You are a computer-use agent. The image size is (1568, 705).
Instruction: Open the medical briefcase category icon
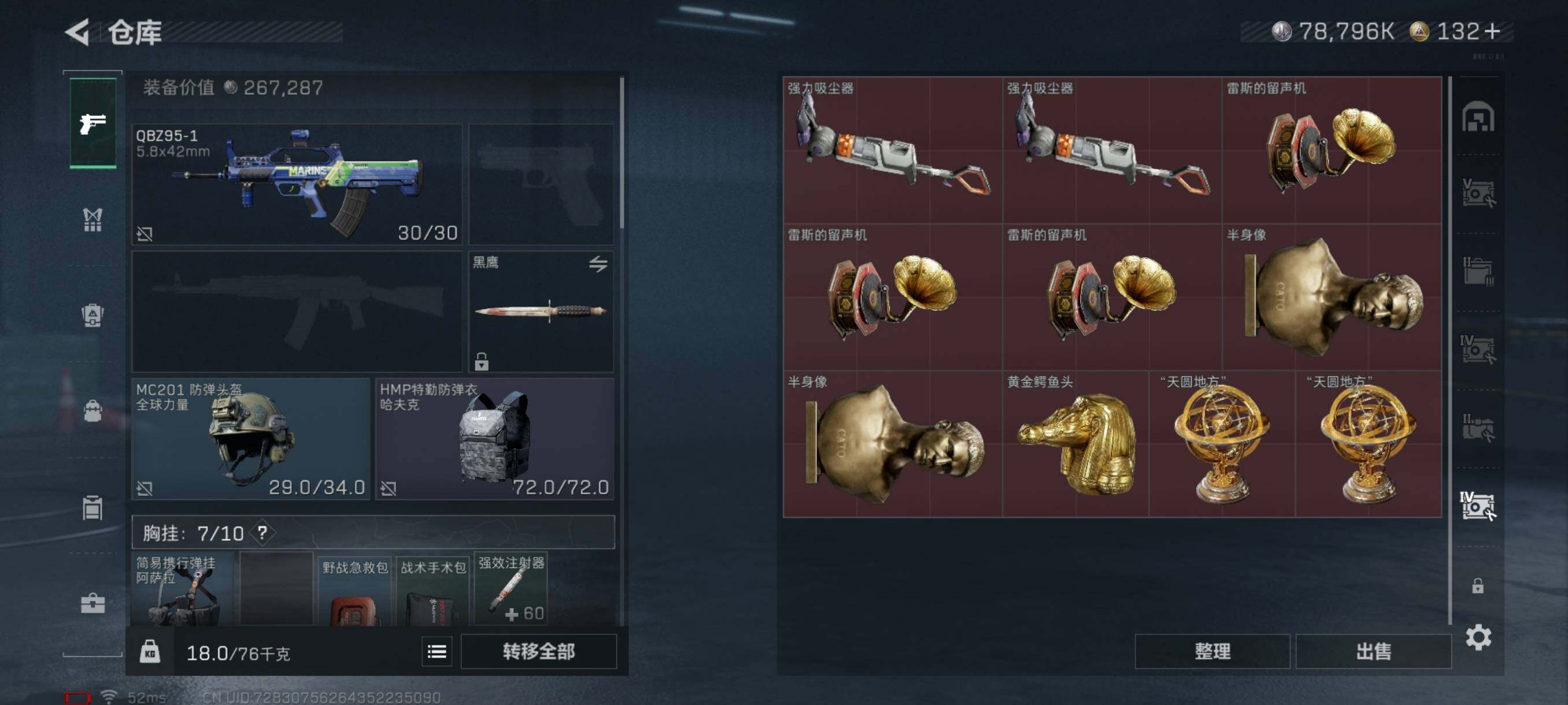click(x=93, y=603)
